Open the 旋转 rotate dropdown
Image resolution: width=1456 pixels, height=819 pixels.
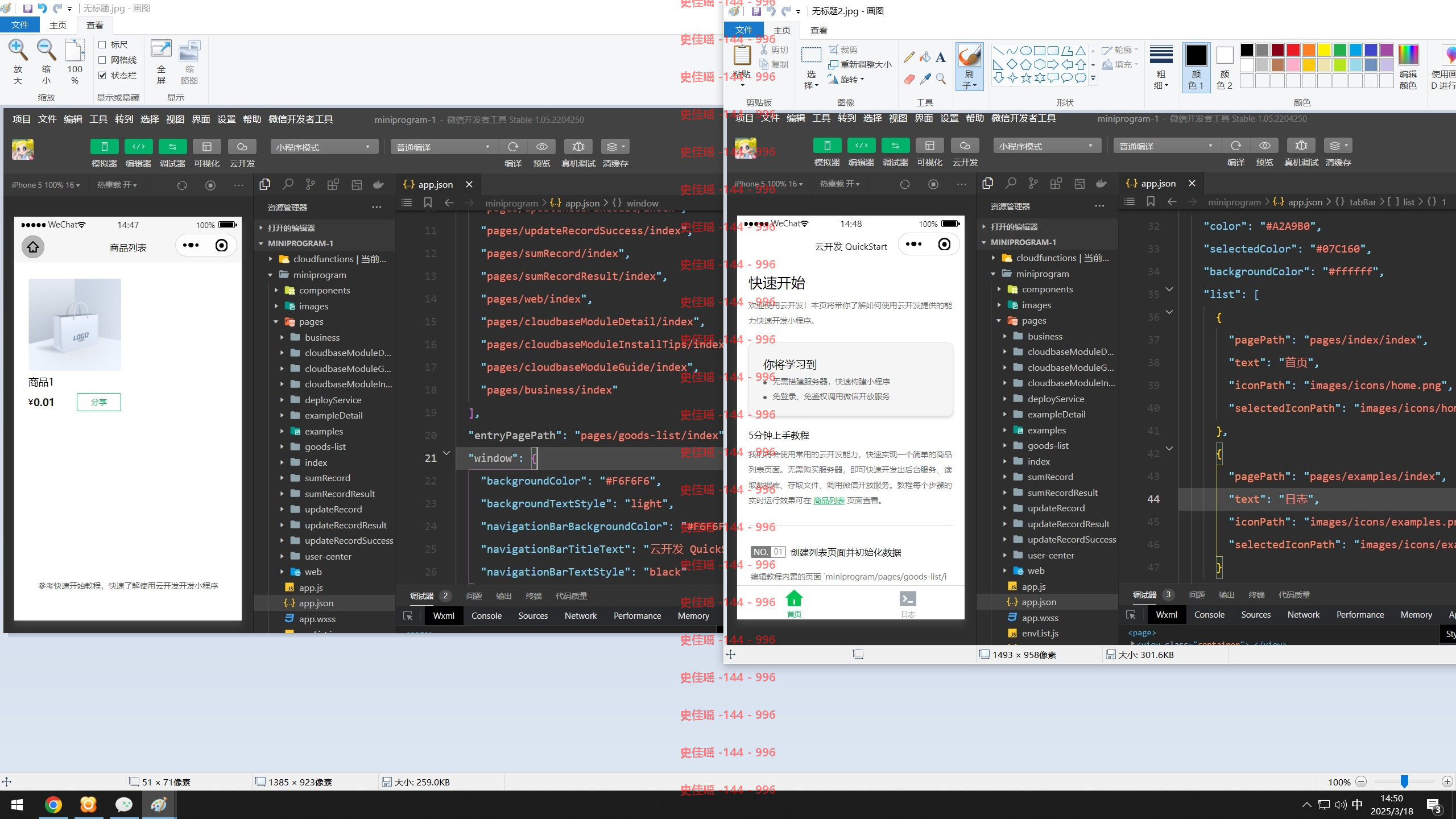click(846, 80)
